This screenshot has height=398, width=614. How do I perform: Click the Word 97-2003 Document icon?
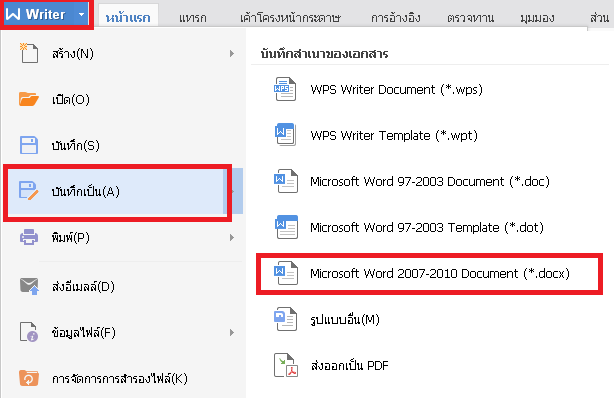tap(285, 181)
